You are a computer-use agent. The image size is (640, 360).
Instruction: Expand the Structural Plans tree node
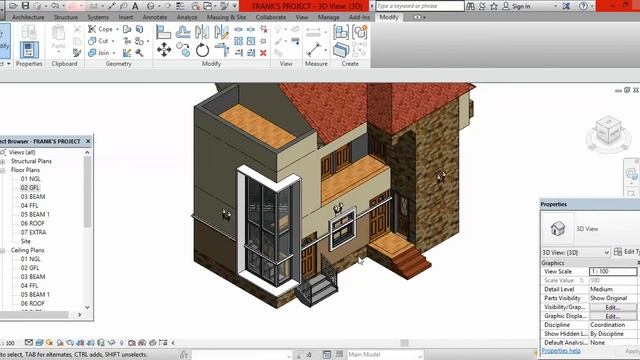click(2, 161)
